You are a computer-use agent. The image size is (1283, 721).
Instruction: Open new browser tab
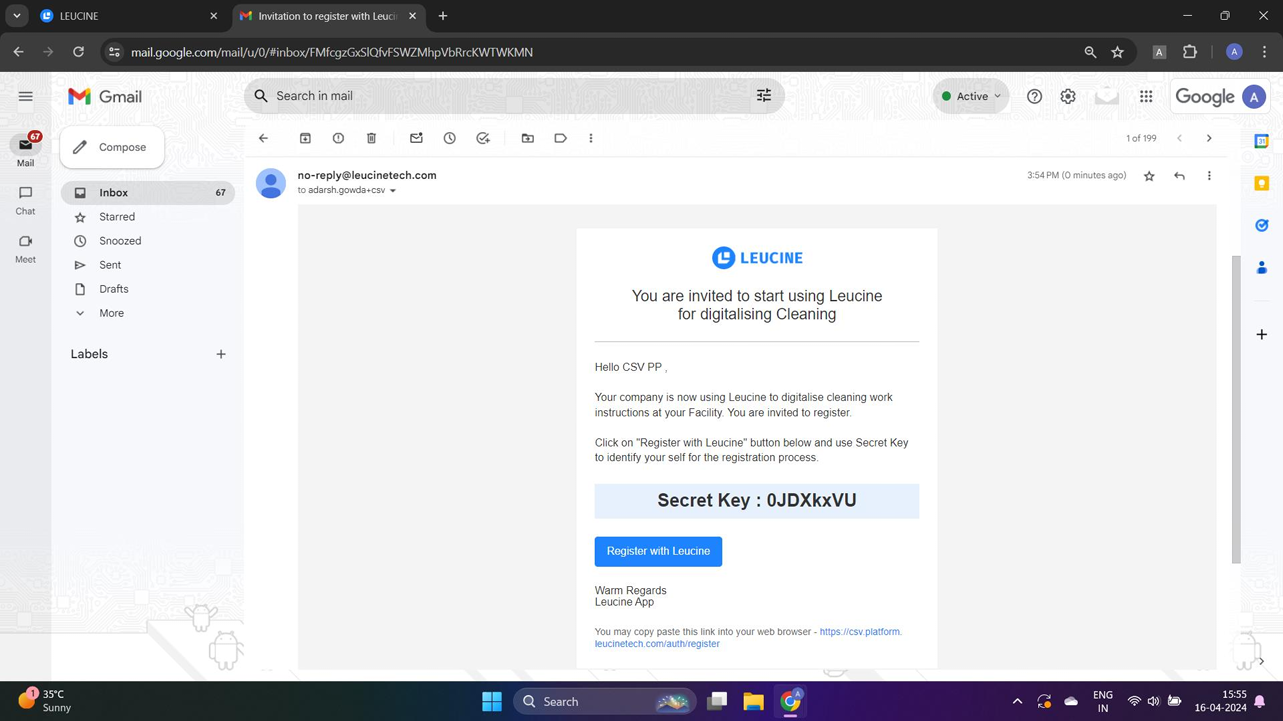pos(443,16)
